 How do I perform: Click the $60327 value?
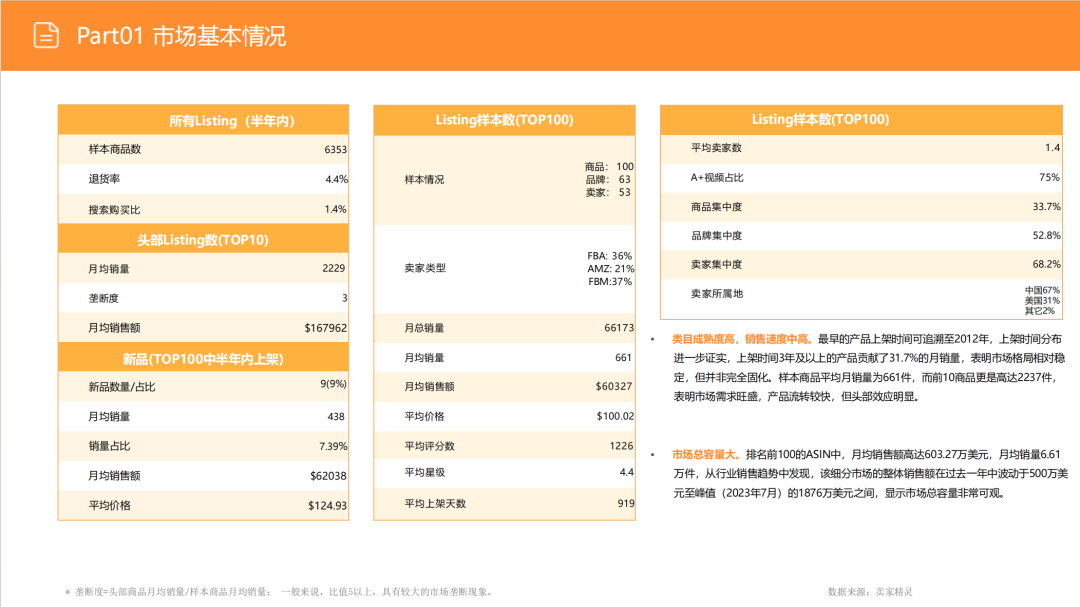point(614,387)
